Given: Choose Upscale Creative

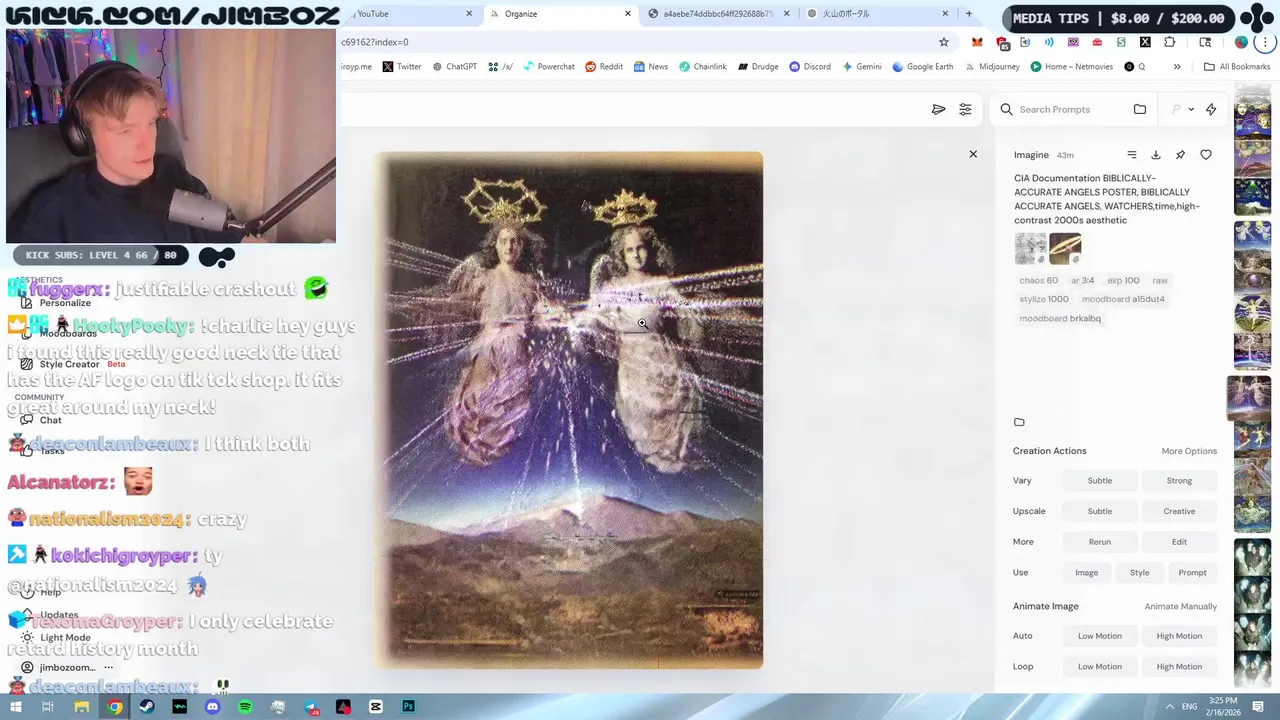Looking at the screenshot, I should [1179, 511].
